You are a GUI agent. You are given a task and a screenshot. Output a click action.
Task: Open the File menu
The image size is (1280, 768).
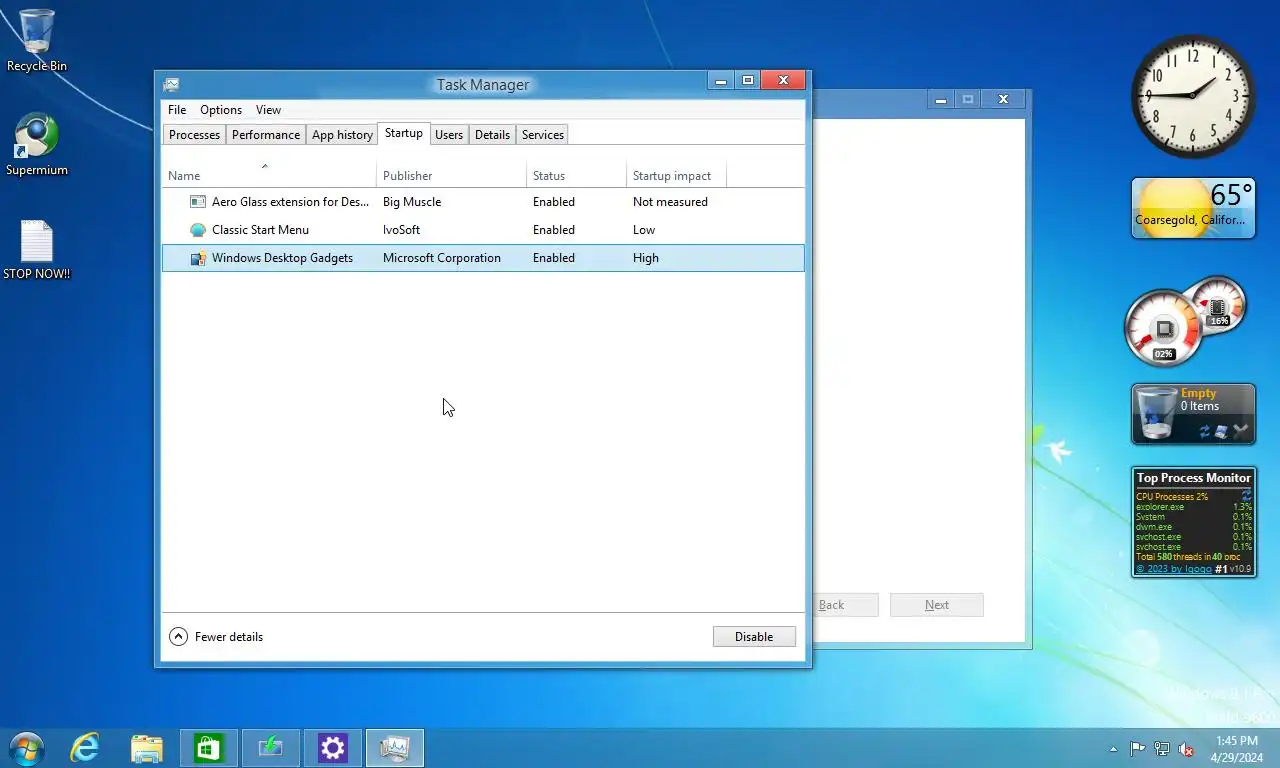[x=177, y=110]
